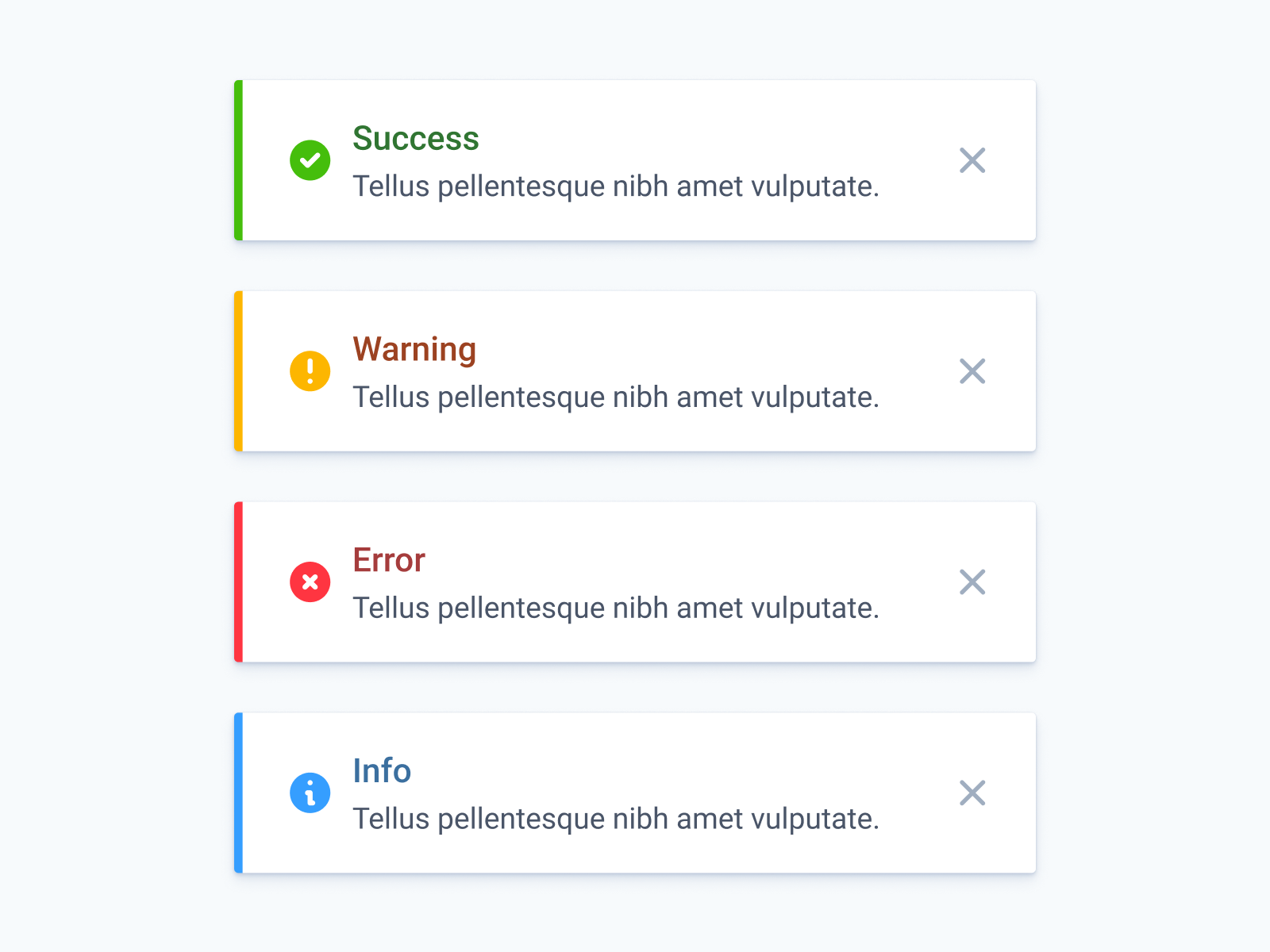The width and height of the screenshot is (1270, 952).
Task: Select the circular icon in the Success alert
Action: (x=310, y=160)
